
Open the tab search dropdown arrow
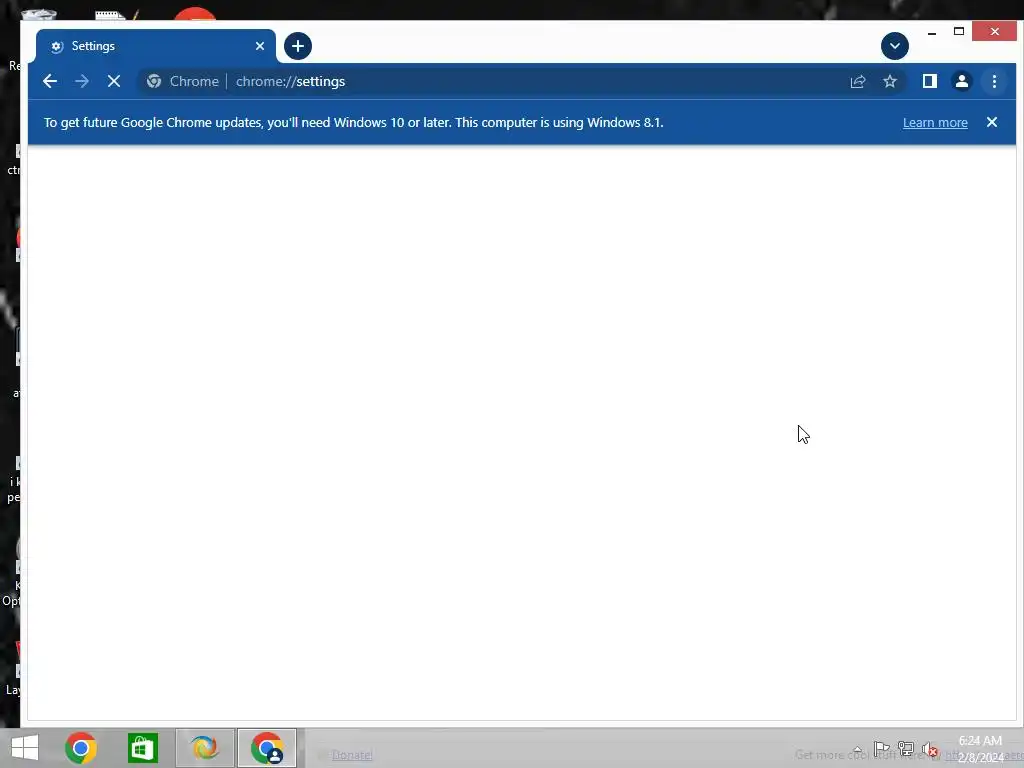(x=895, y=46)
